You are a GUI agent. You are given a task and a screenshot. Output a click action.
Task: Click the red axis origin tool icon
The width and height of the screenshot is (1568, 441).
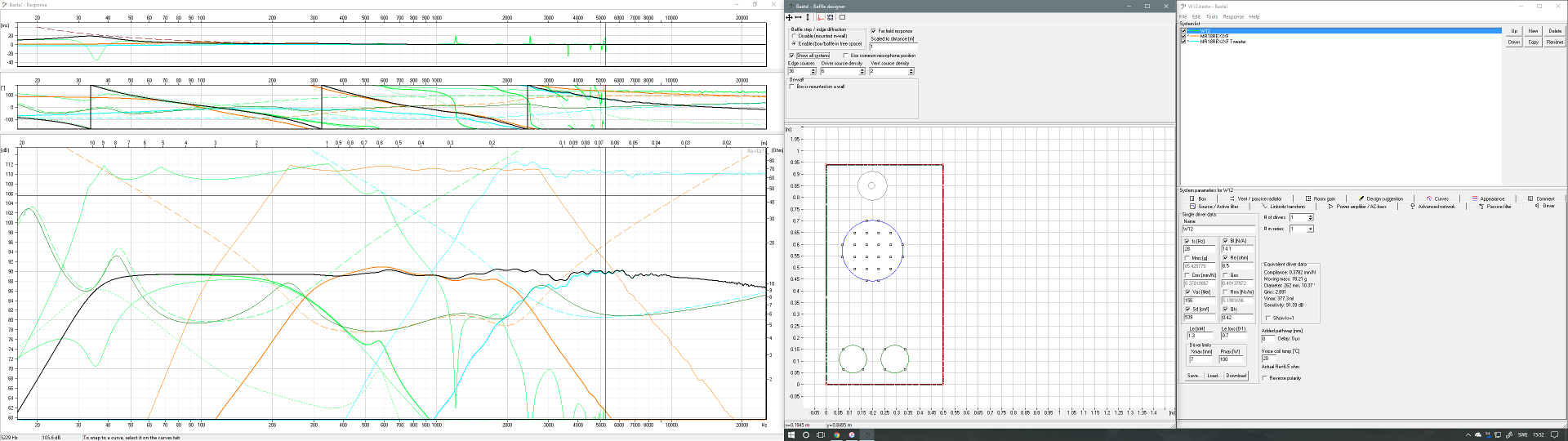coord(820,17)
